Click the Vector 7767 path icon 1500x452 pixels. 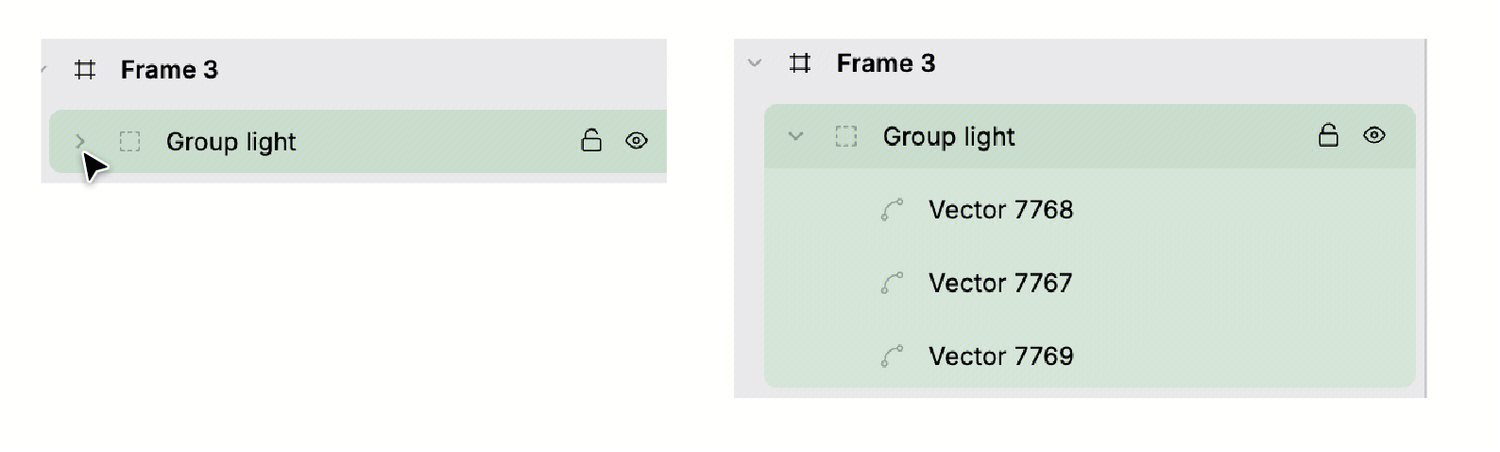coord(892,283)
